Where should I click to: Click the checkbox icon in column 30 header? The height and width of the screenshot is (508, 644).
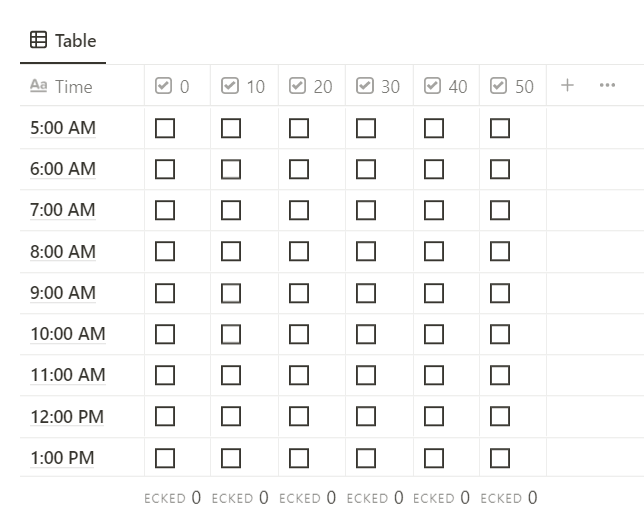coord(365,86)
